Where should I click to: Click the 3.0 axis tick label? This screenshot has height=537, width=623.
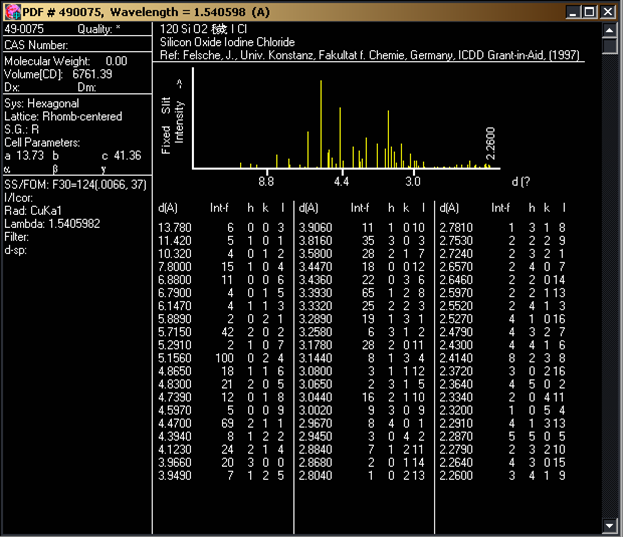(413, 182)
